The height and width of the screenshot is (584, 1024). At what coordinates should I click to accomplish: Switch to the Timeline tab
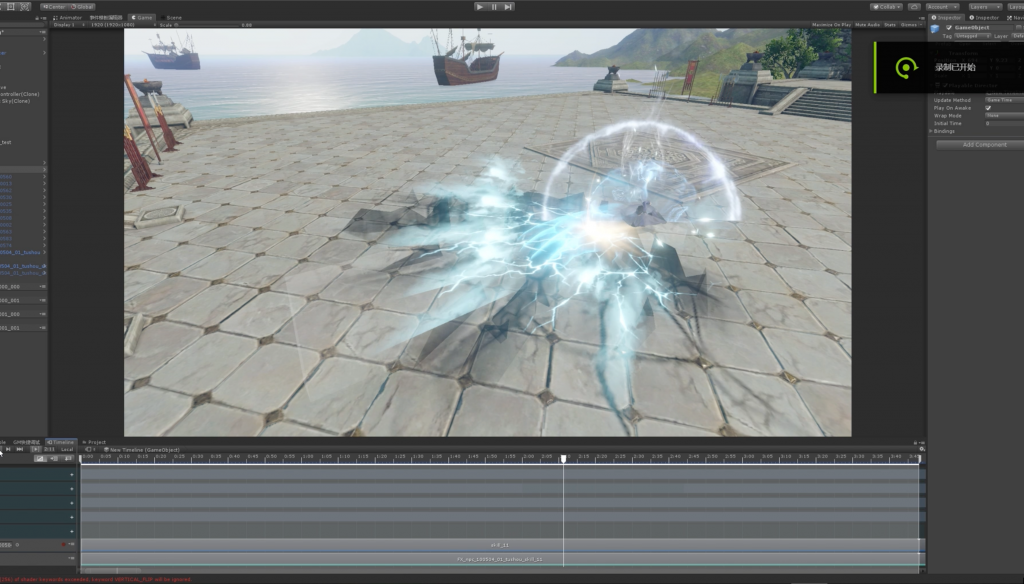(60, 442)
